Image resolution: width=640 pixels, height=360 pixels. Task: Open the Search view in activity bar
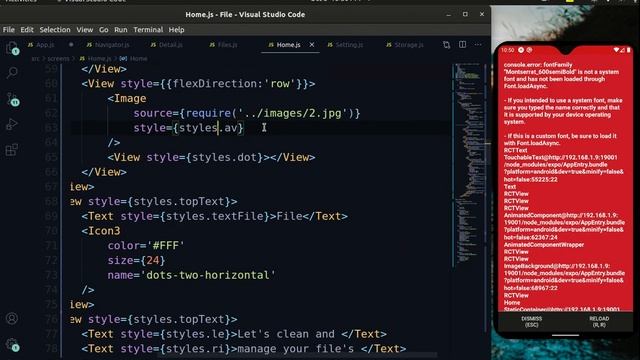pyautogui.click(x=12, y=73)
